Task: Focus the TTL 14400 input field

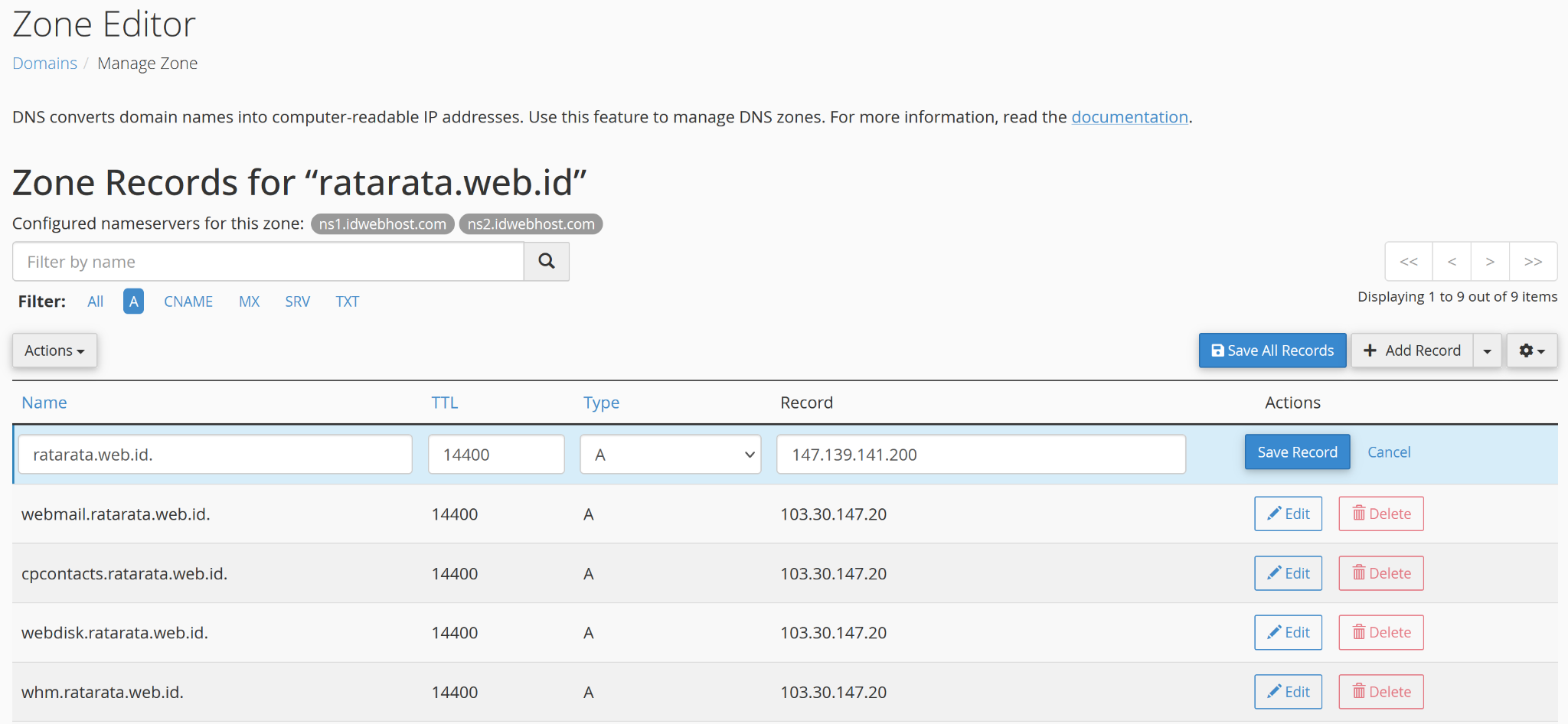Action: 497,455
